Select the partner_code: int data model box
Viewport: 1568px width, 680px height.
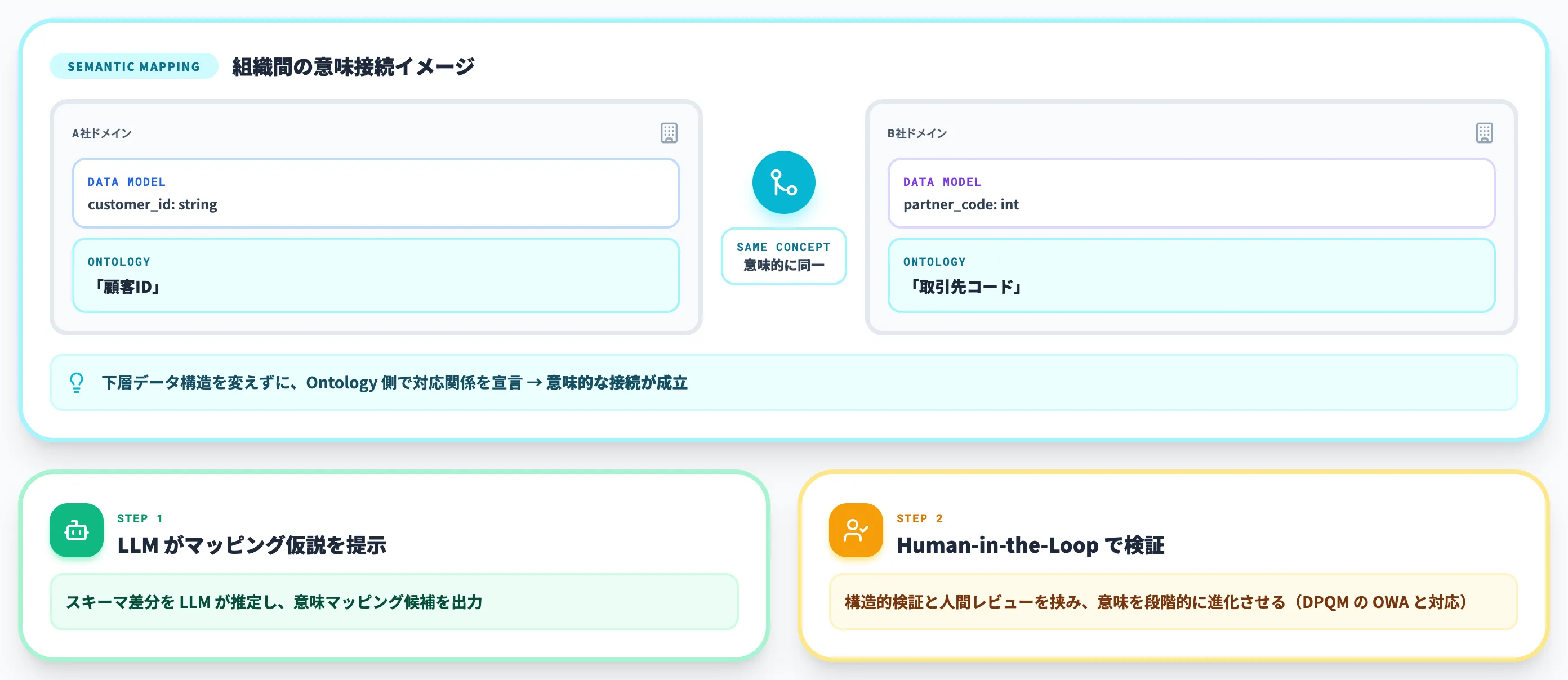tap(1191, 194)
